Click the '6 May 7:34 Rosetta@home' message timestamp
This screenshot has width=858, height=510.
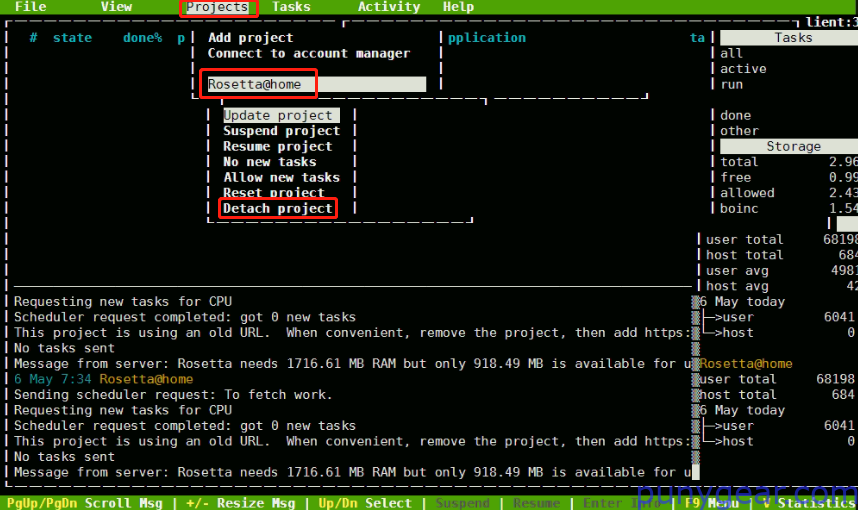[103, 379]
